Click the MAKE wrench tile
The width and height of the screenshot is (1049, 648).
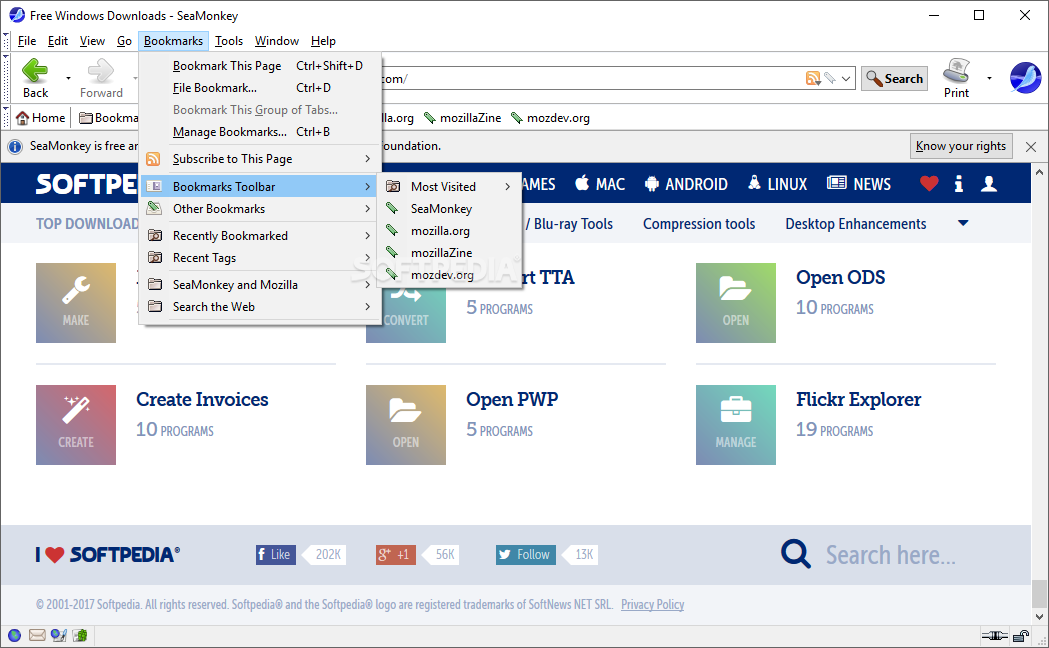pos(76,303)
